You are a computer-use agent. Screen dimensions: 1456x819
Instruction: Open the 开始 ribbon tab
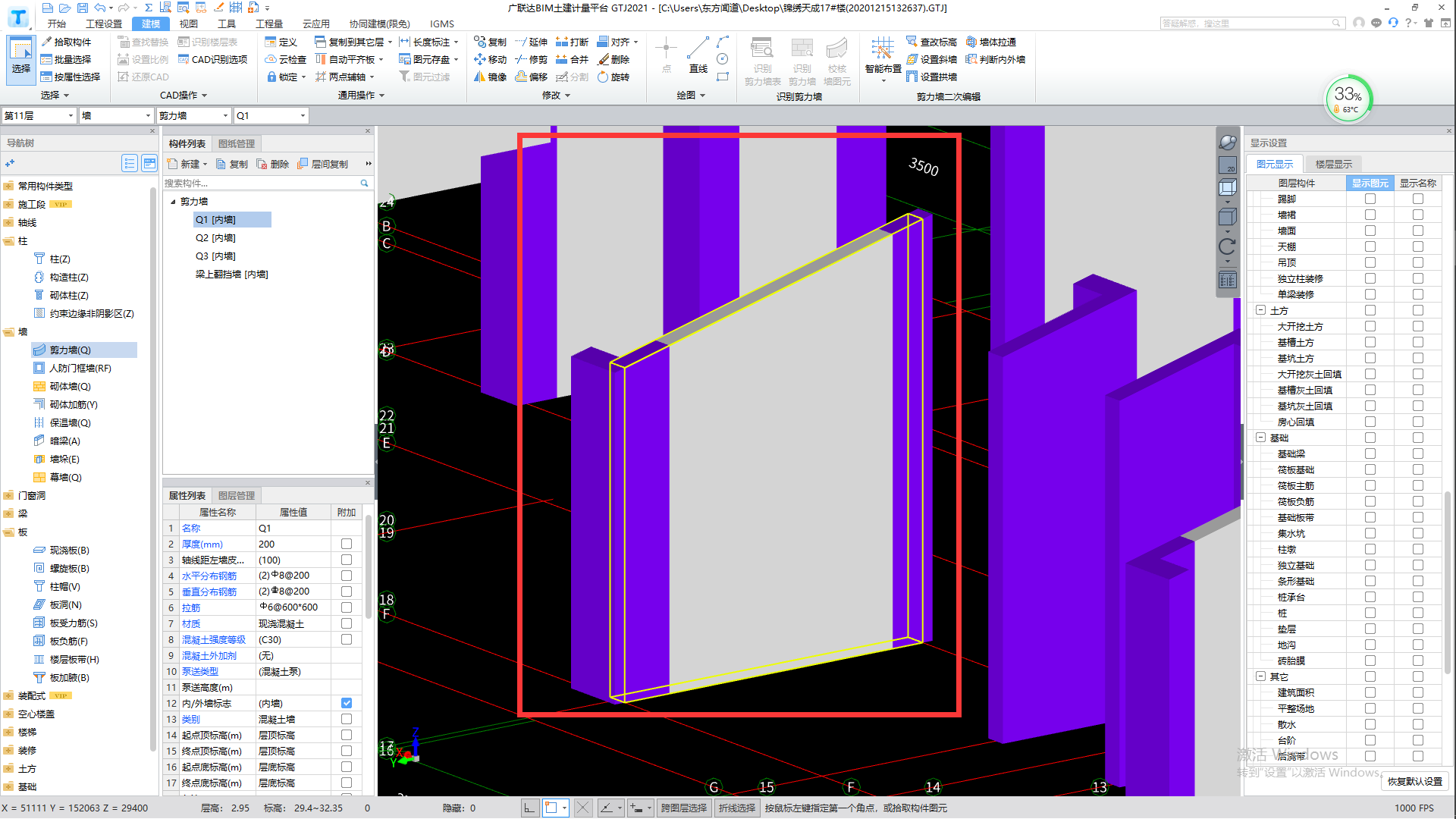point(56,24)
